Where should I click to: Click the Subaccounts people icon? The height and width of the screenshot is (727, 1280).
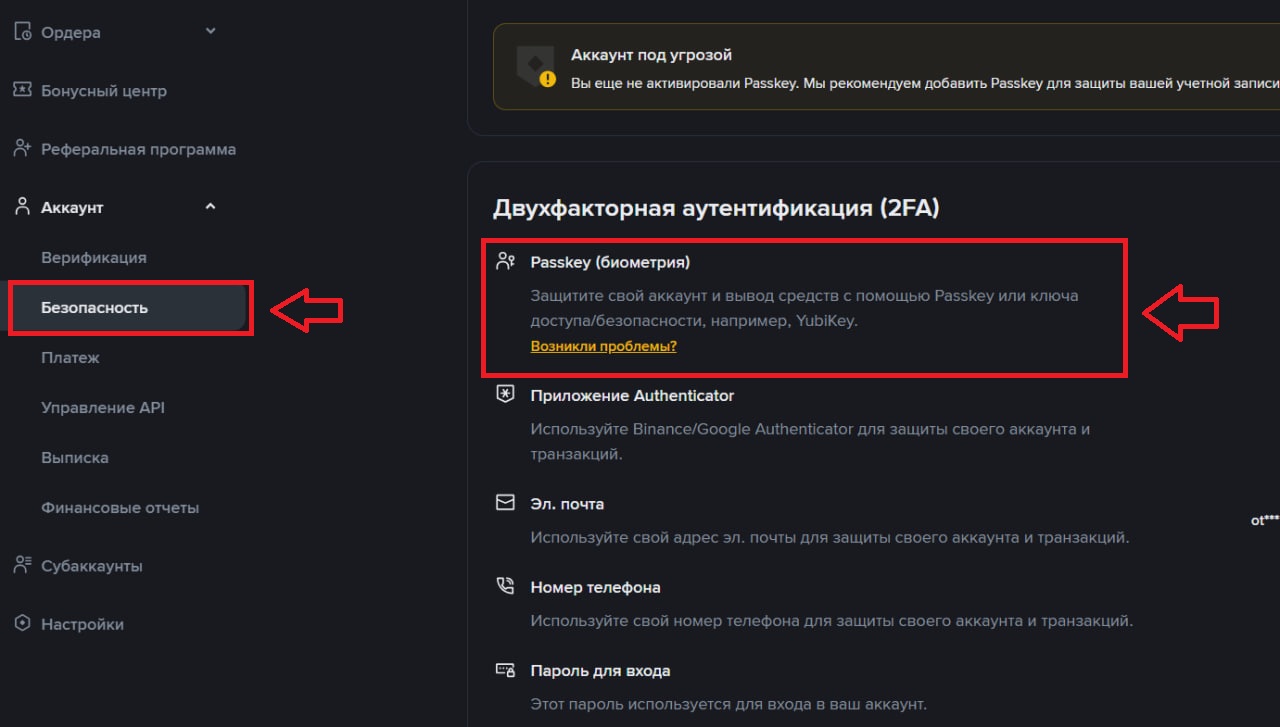[x=22, y=565]
